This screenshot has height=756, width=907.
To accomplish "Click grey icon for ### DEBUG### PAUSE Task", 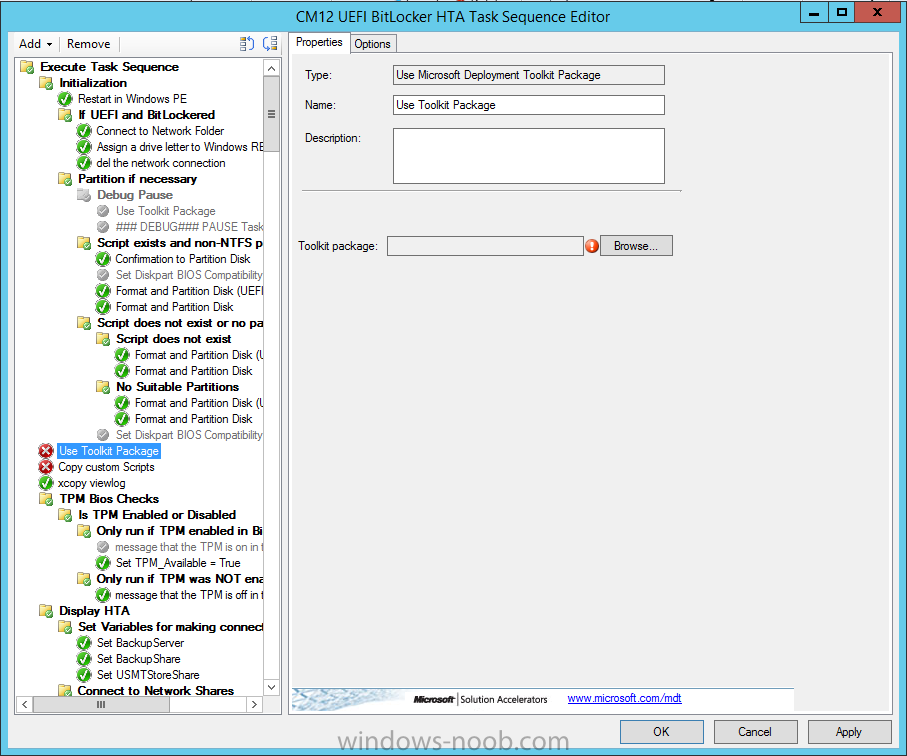I will [x=103, y=227].
